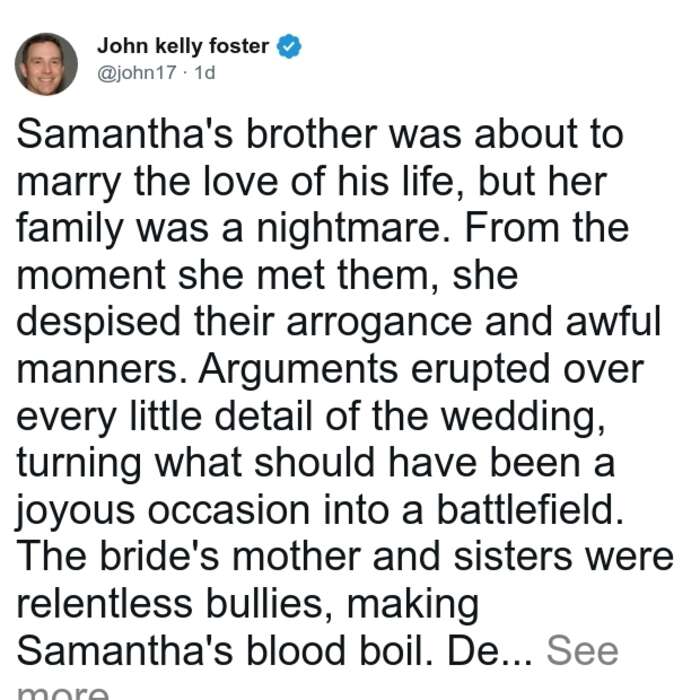Click the text "every little detail of the wedding"
Screen dimensions: 700x700
307,416
